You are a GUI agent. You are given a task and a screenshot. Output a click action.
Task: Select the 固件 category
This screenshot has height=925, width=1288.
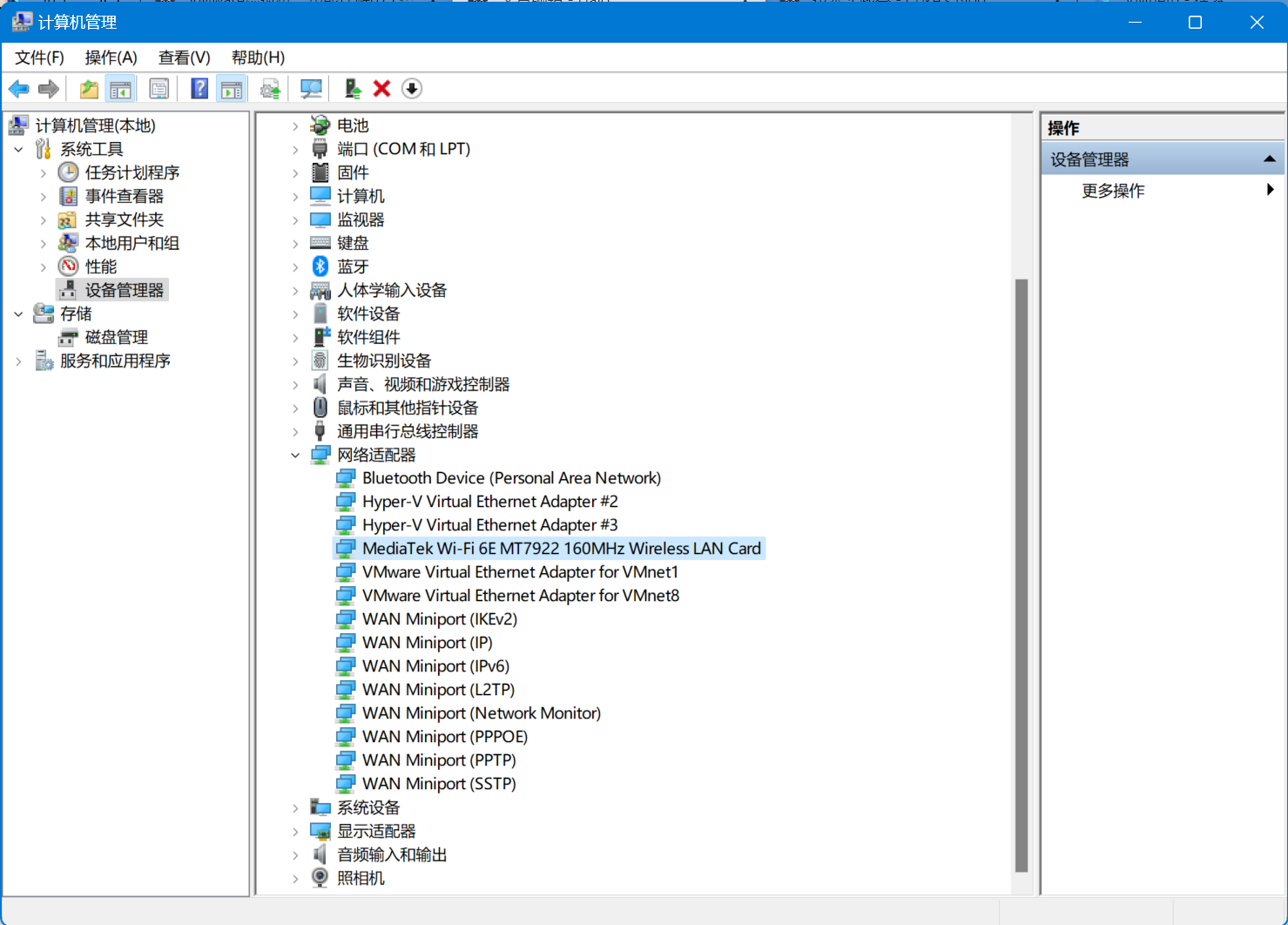click(353, 172)
